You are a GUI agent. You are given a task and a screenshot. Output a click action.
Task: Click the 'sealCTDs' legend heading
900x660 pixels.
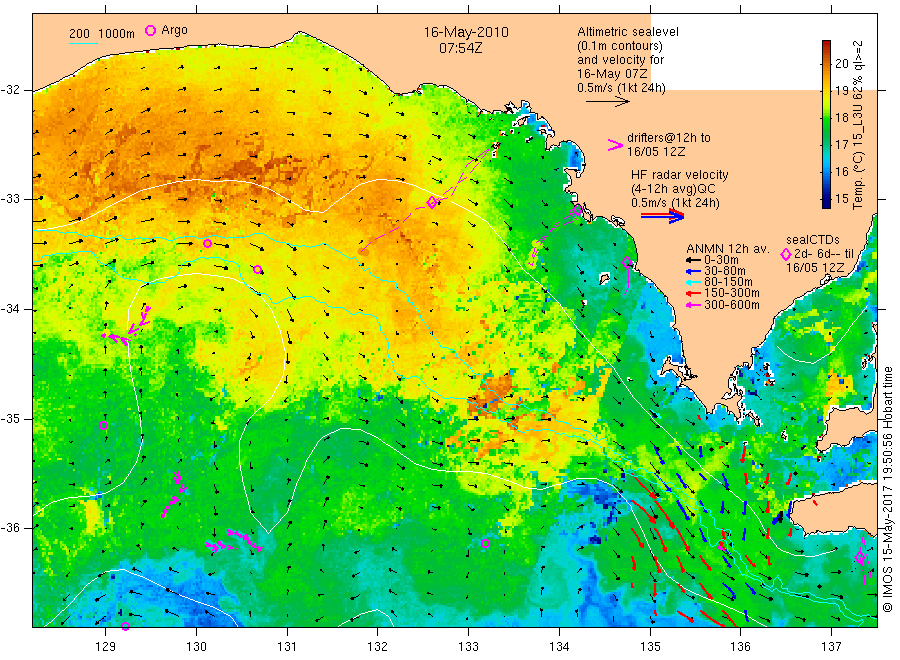point(813,240)
